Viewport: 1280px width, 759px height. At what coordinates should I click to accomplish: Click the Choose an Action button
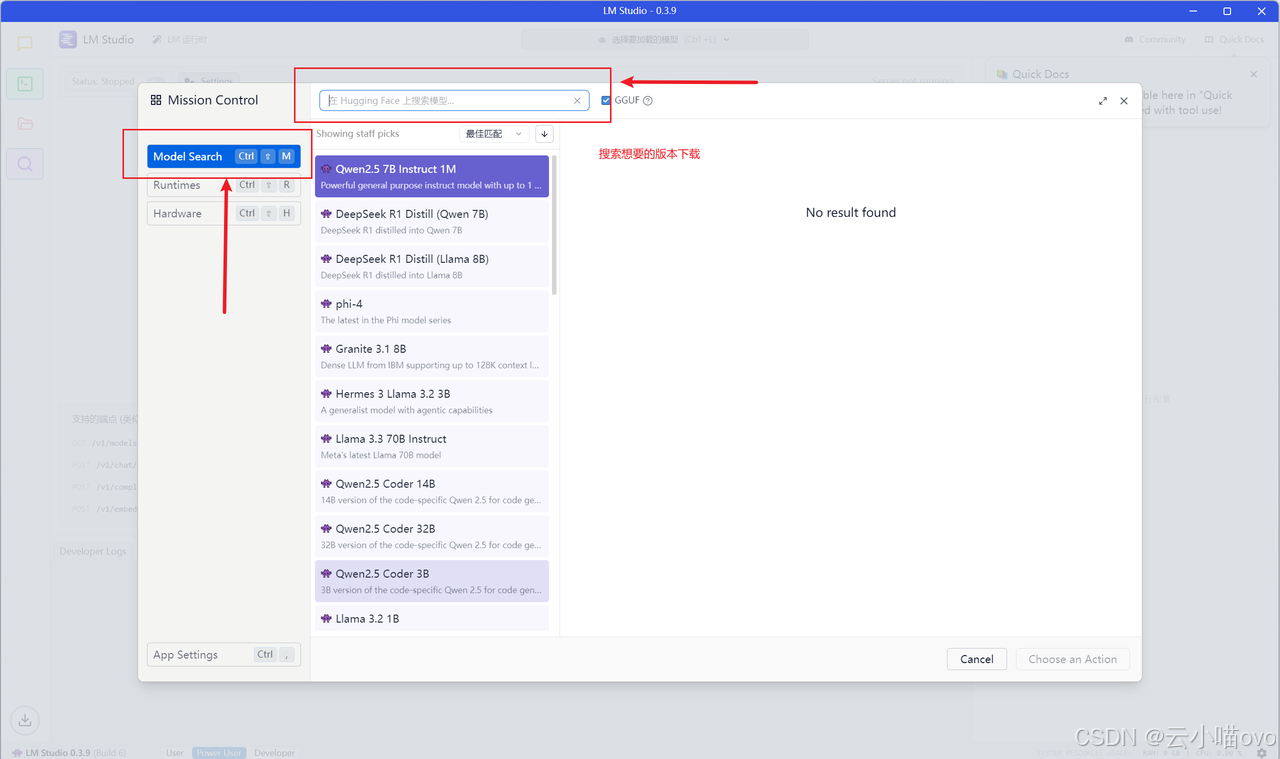coord(1073,659)
